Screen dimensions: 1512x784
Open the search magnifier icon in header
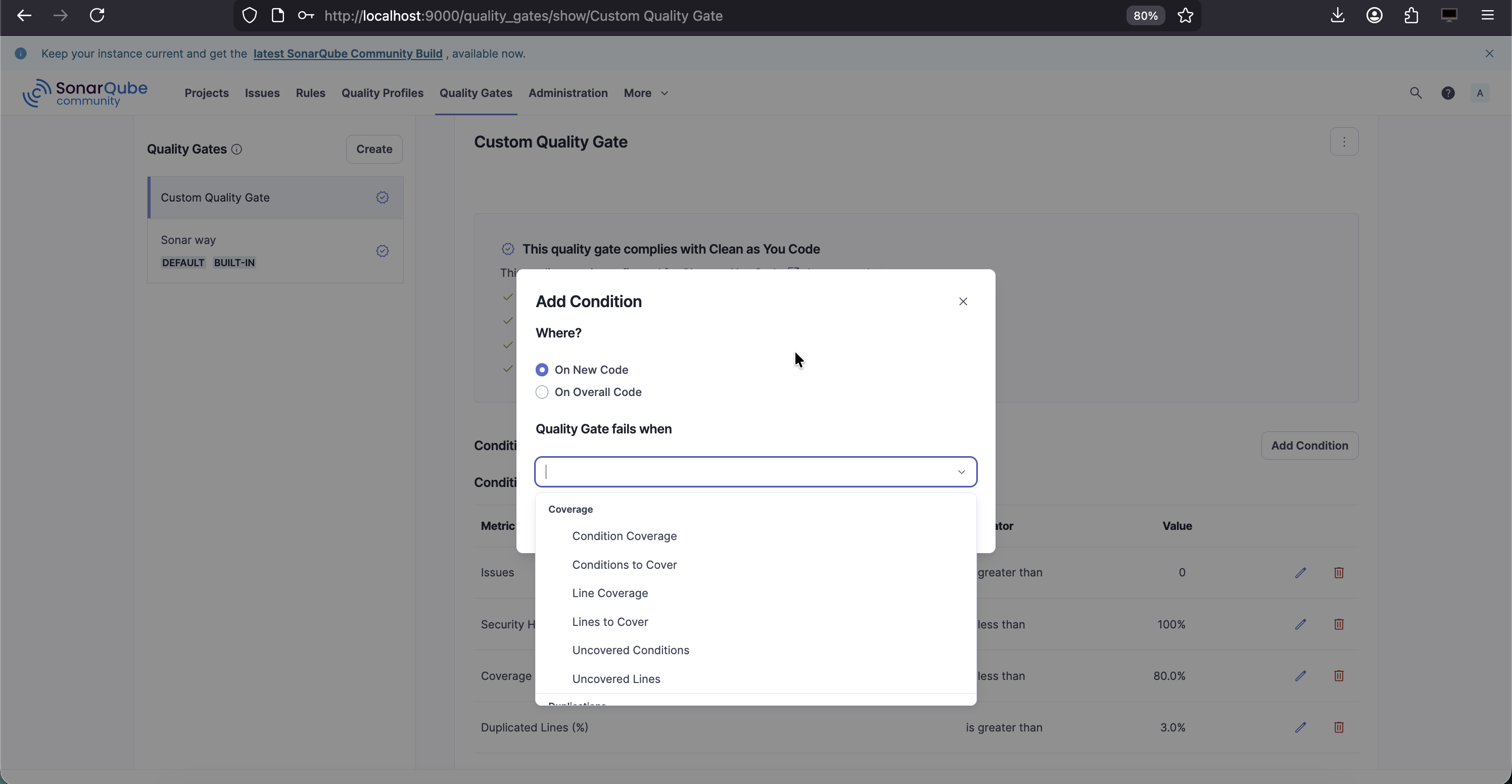[1416, 93]
